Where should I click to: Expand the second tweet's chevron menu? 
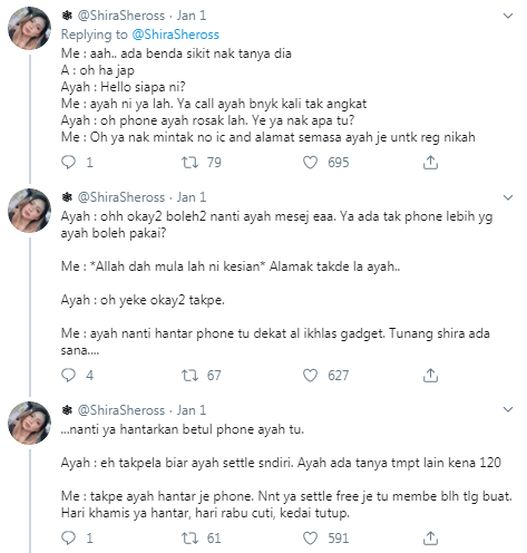coord(508,198)
